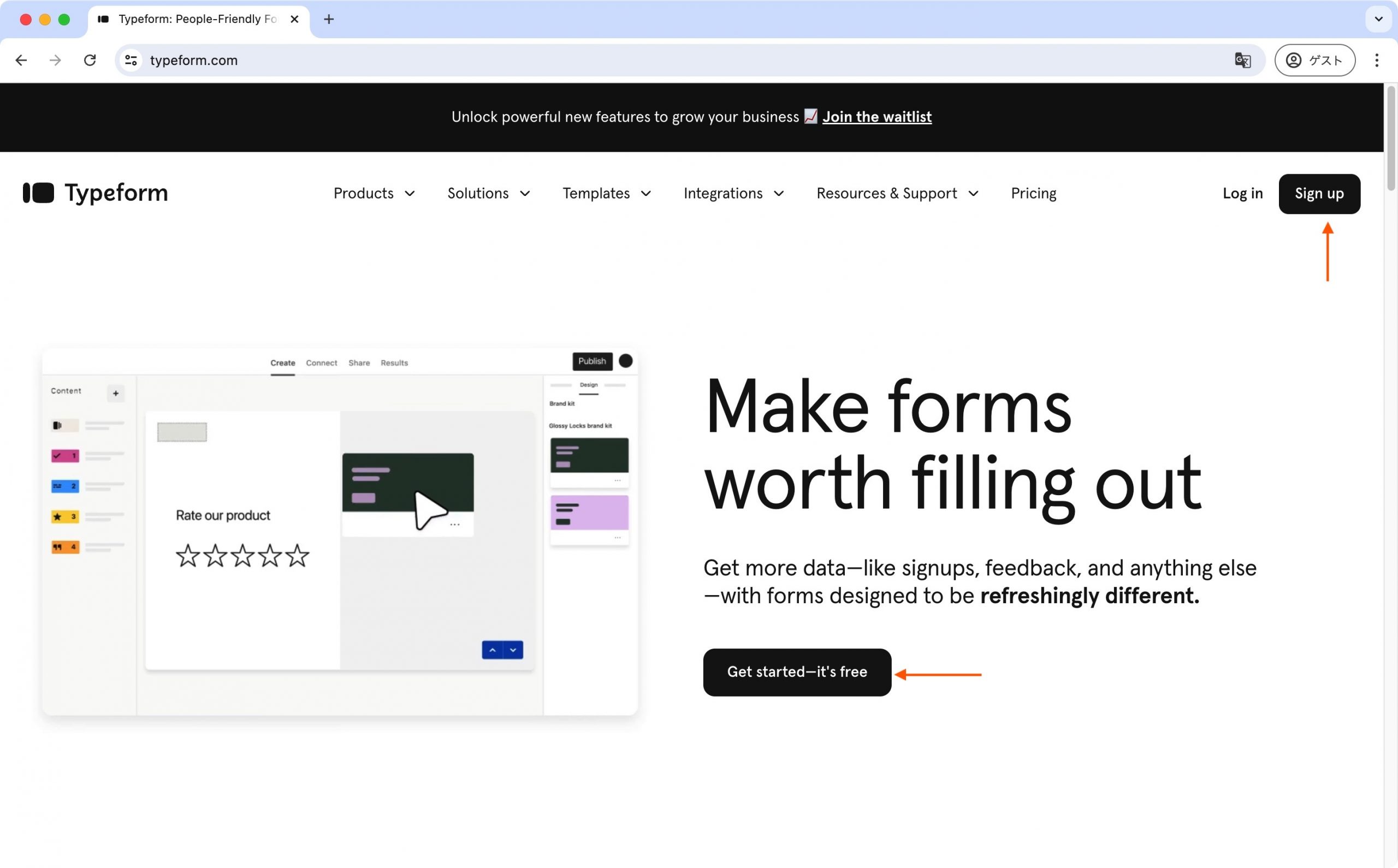Viewport: 1398px width, 868px height.
Task: Select the Results tab in form editor
Action: [x=394, y=362]
